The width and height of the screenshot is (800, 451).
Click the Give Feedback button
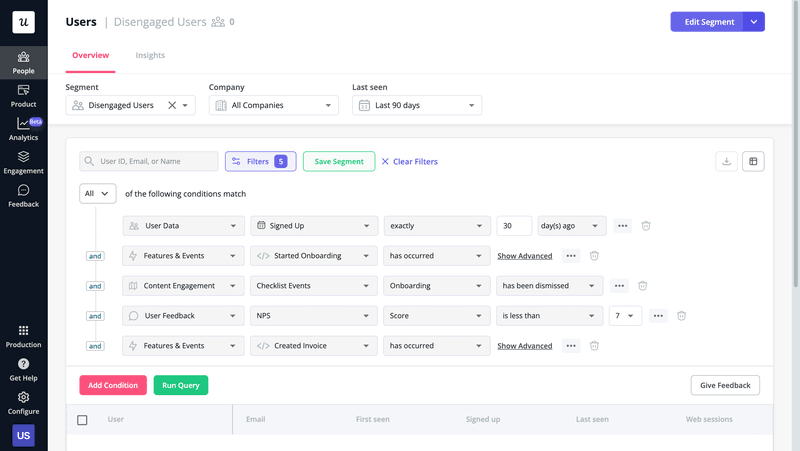[725, 385]
